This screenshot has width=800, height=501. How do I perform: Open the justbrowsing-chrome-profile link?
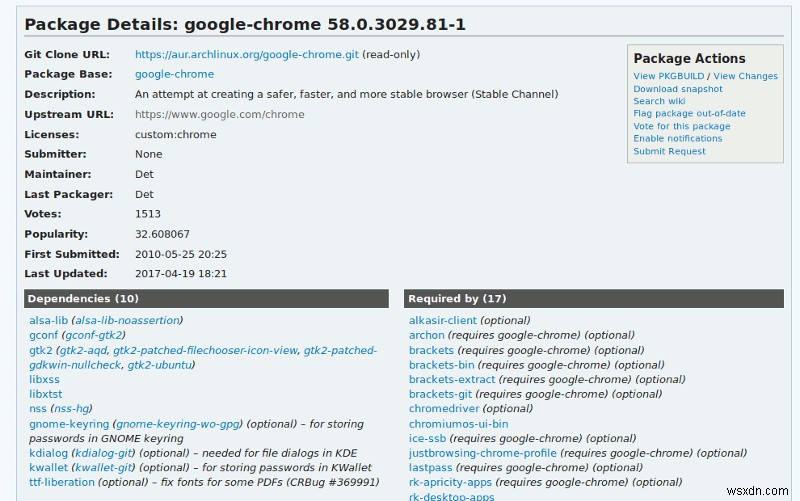(x=483, y=453)
